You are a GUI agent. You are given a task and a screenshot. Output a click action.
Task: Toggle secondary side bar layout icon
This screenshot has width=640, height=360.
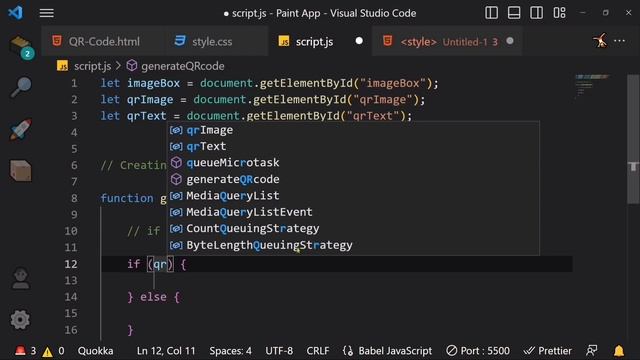(x=536, y=13)
